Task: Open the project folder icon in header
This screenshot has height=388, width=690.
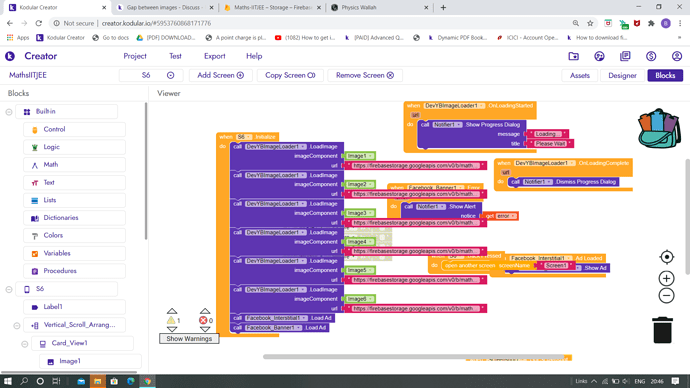Action: [573, 56]
